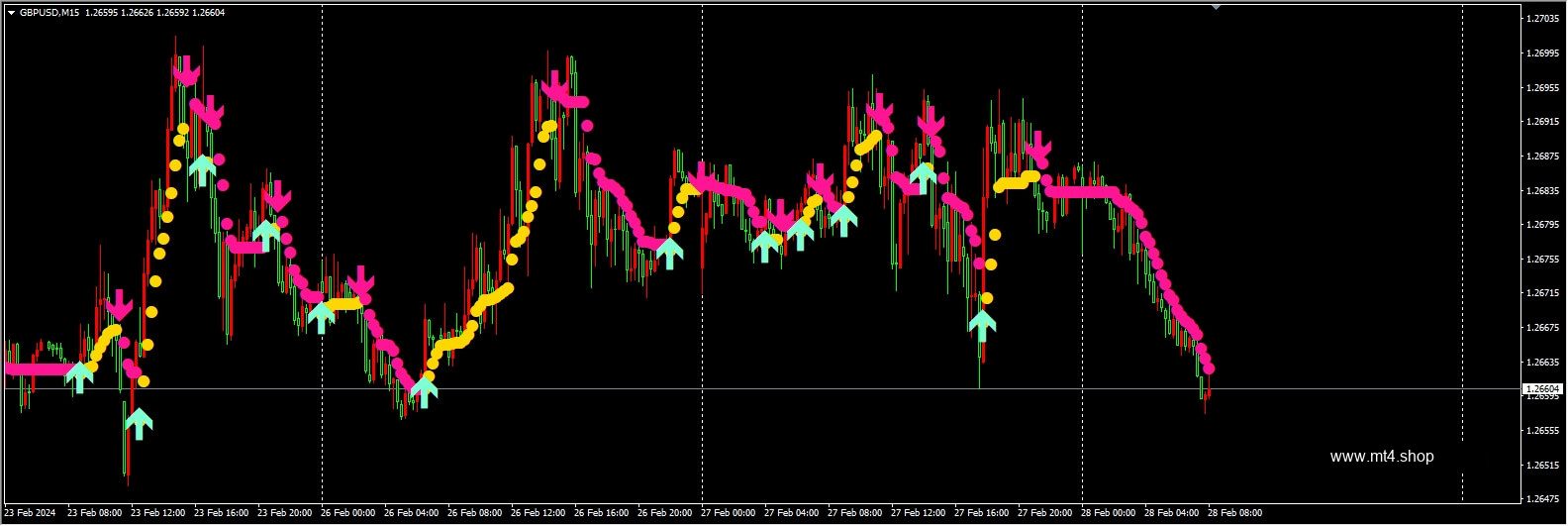Click the 28 Feb 04:00 time label

pyautogui.click(x=1172, y=513)
